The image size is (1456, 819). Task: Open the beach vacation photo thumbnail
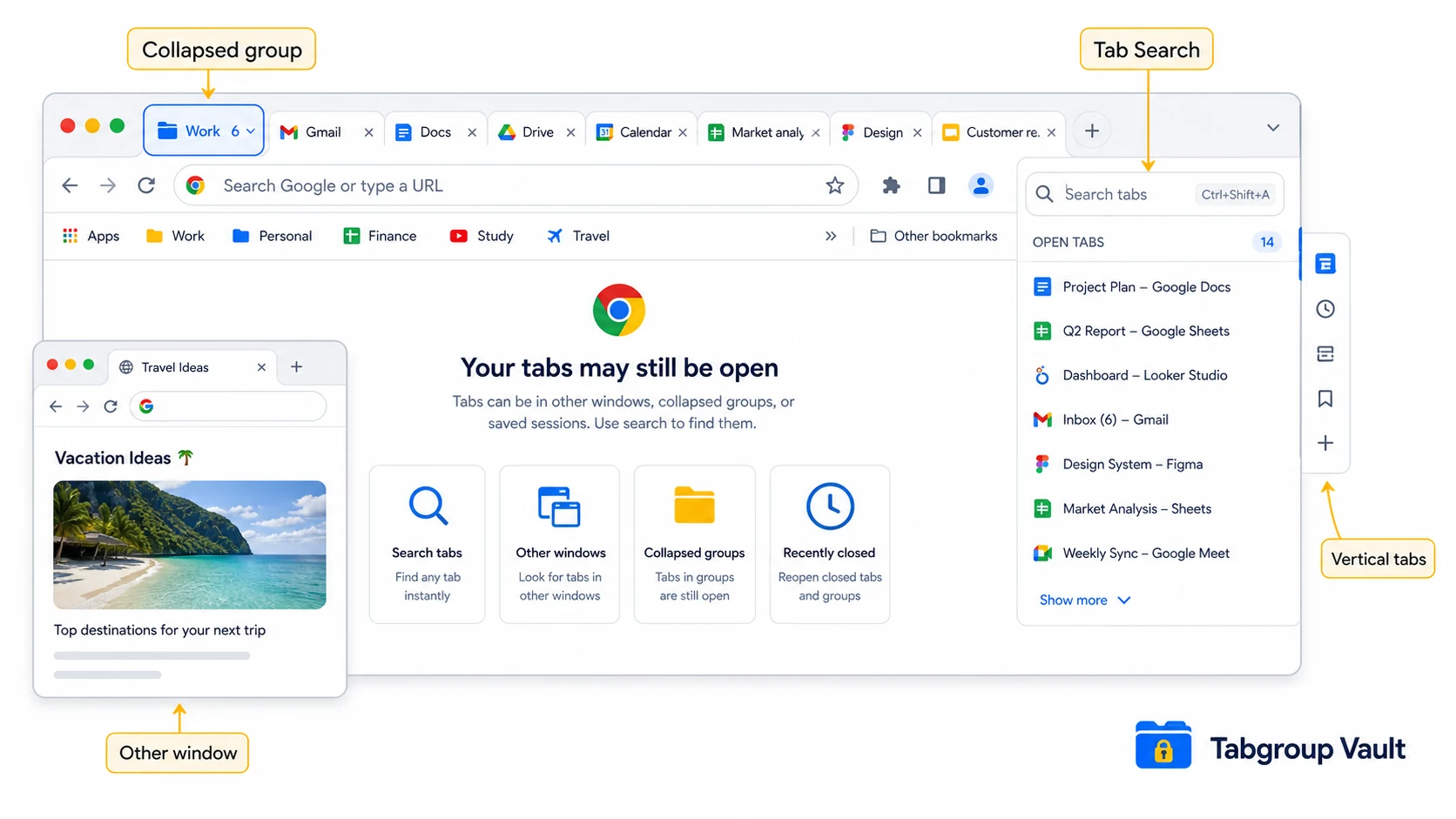tap(190, 545)
